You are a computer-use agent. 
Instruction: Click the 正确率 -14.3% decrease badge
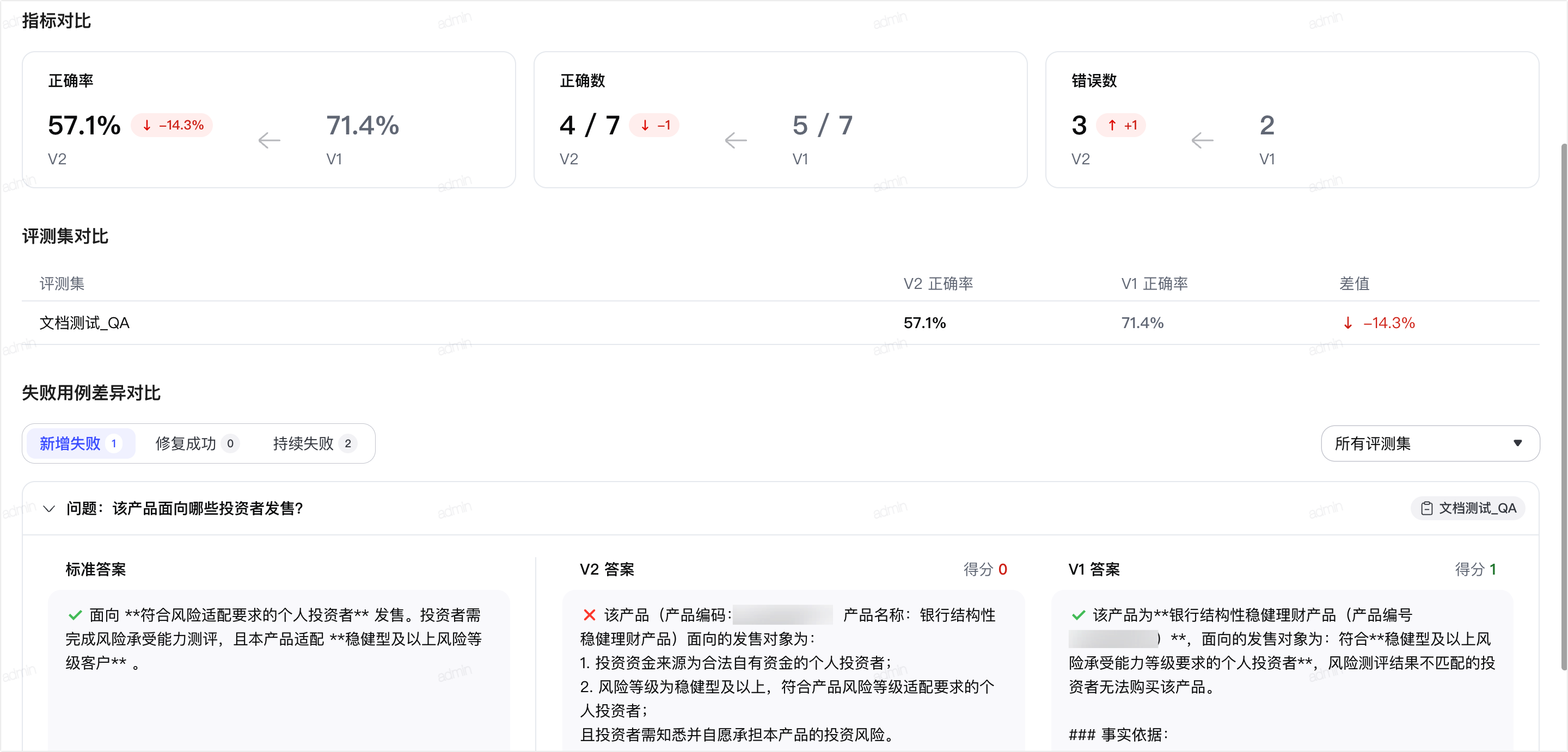pos(172,125)
